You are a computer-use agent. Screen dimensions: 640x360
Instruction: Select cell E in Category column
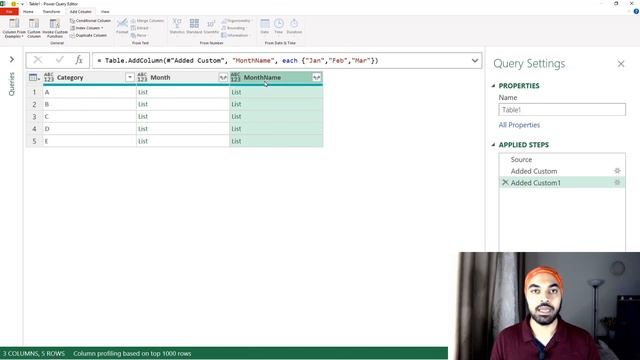89,141
